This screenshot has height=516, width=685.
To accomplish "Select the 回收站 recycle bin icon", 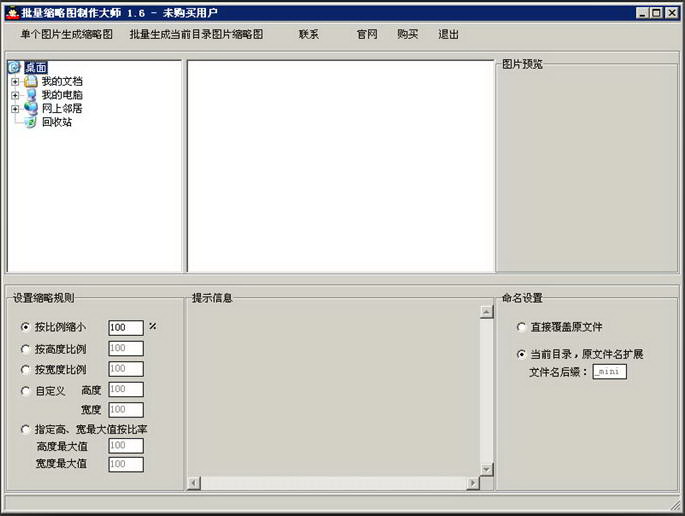I will [x=31, y=122].
